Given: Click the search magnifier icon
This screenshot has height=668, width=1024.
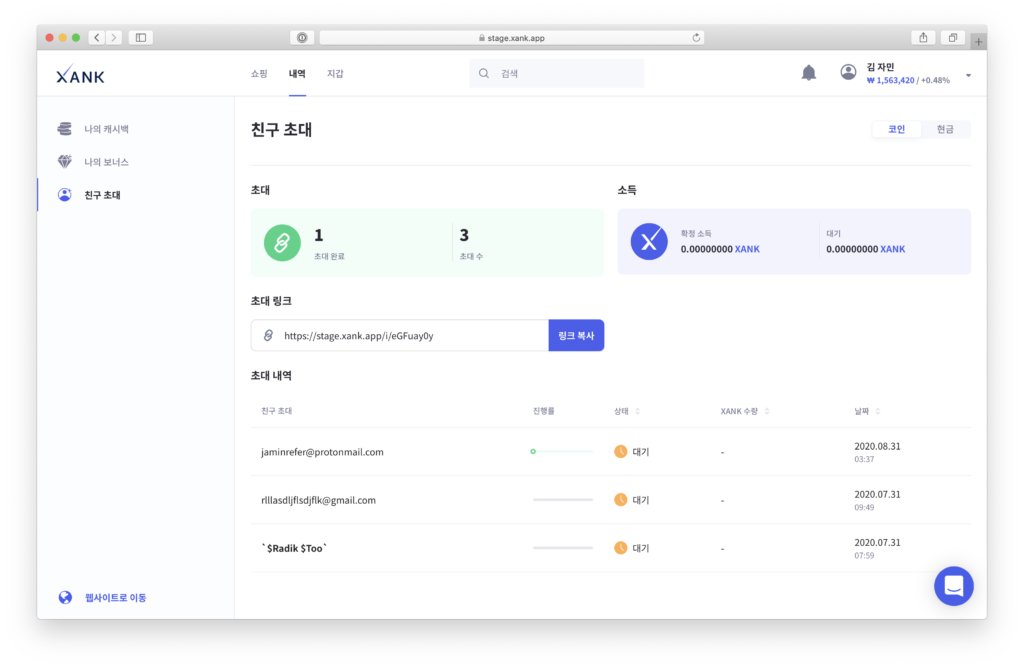Looking at the screenshot, I should pos(484,73).
